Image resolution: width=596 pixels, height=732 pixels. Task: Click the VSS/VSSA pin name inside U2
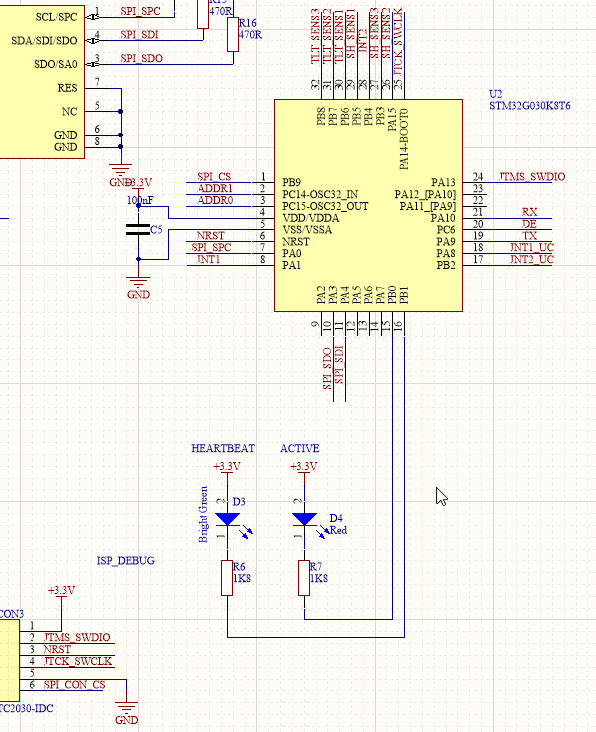tap(307, 230)
